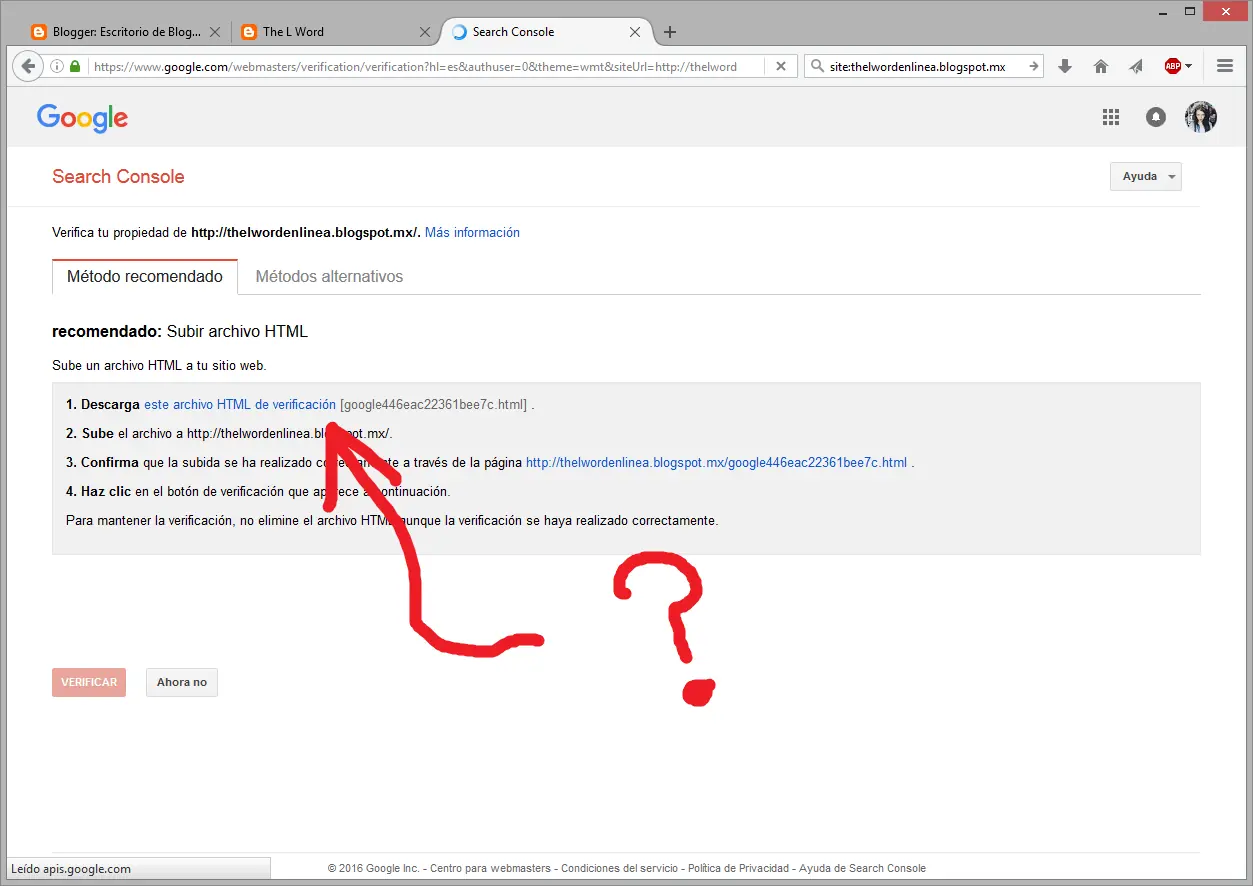Open Política de Privacidad footer link
The image size is (1253, 886).
738,868
